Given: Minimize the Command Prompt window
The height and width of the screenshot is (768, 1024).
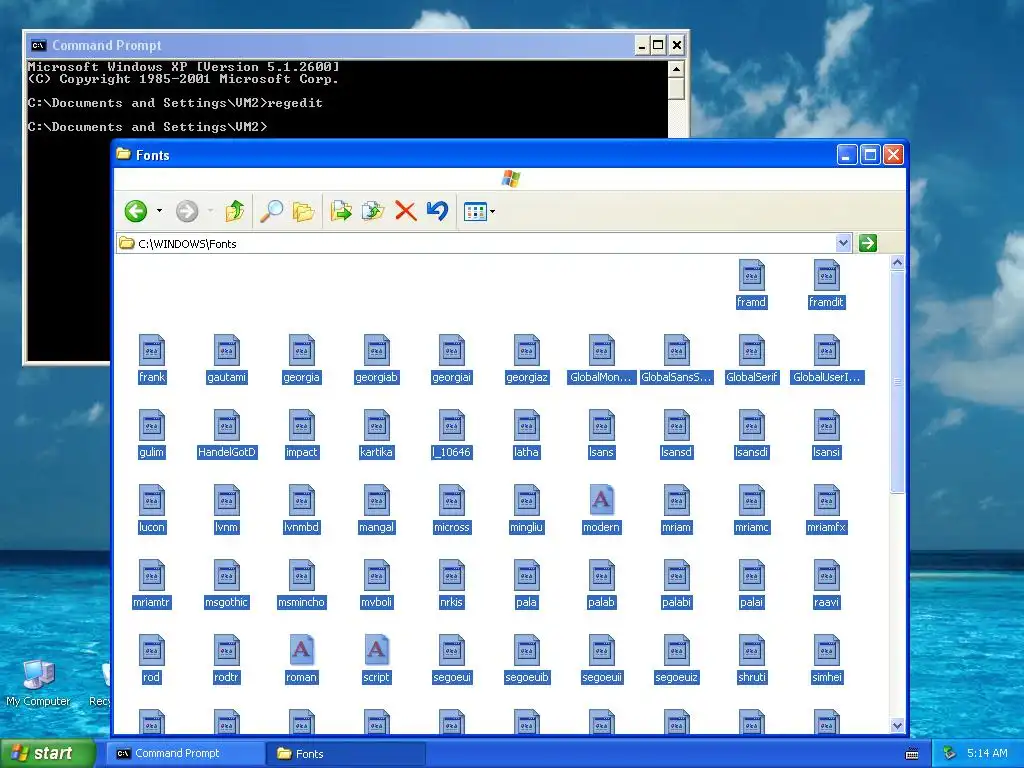Looking at the screenshot, I should tap(642, 45).
